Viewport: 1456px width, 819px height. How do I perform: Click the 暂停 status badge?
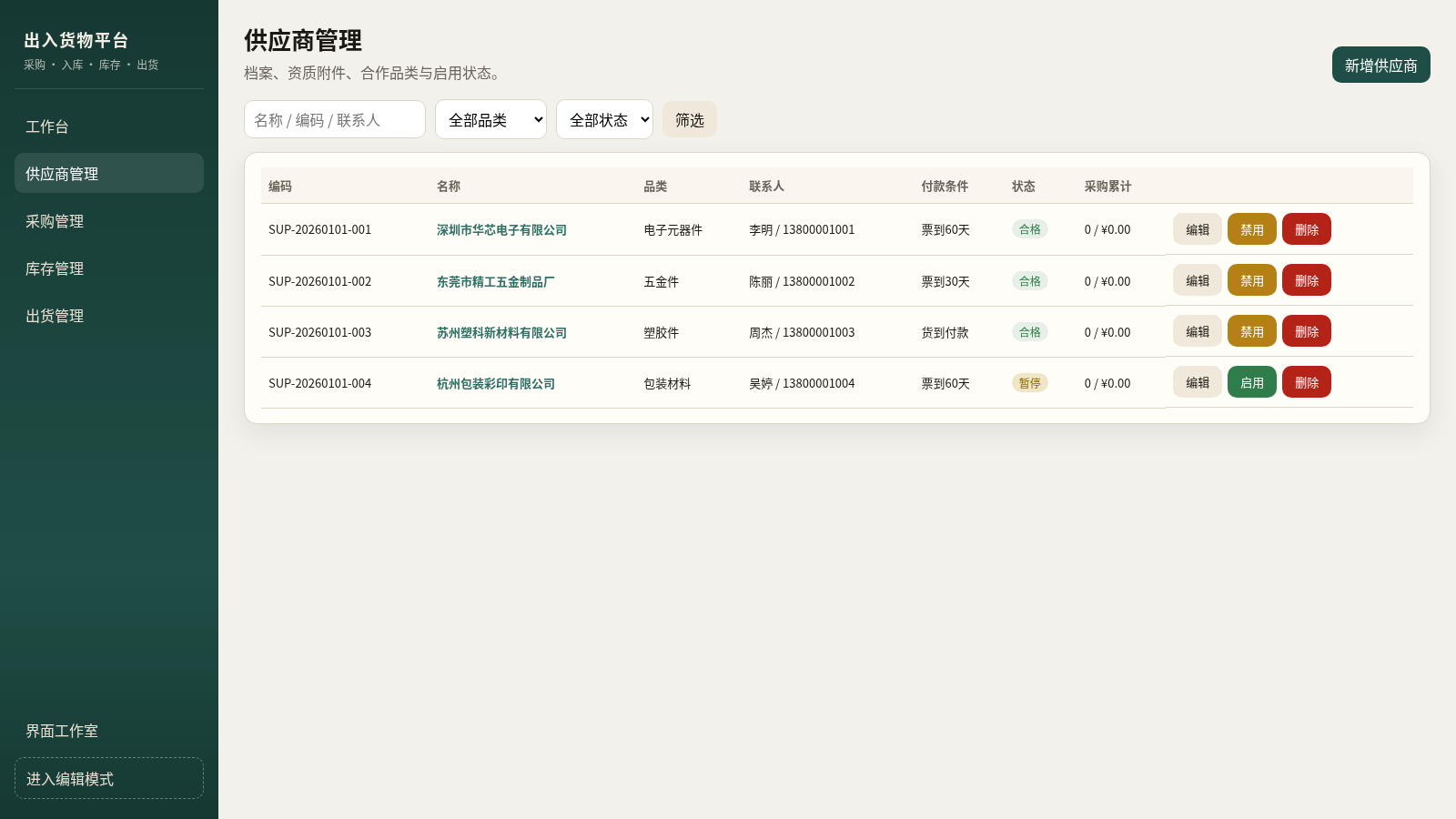tap(1029, 383)
